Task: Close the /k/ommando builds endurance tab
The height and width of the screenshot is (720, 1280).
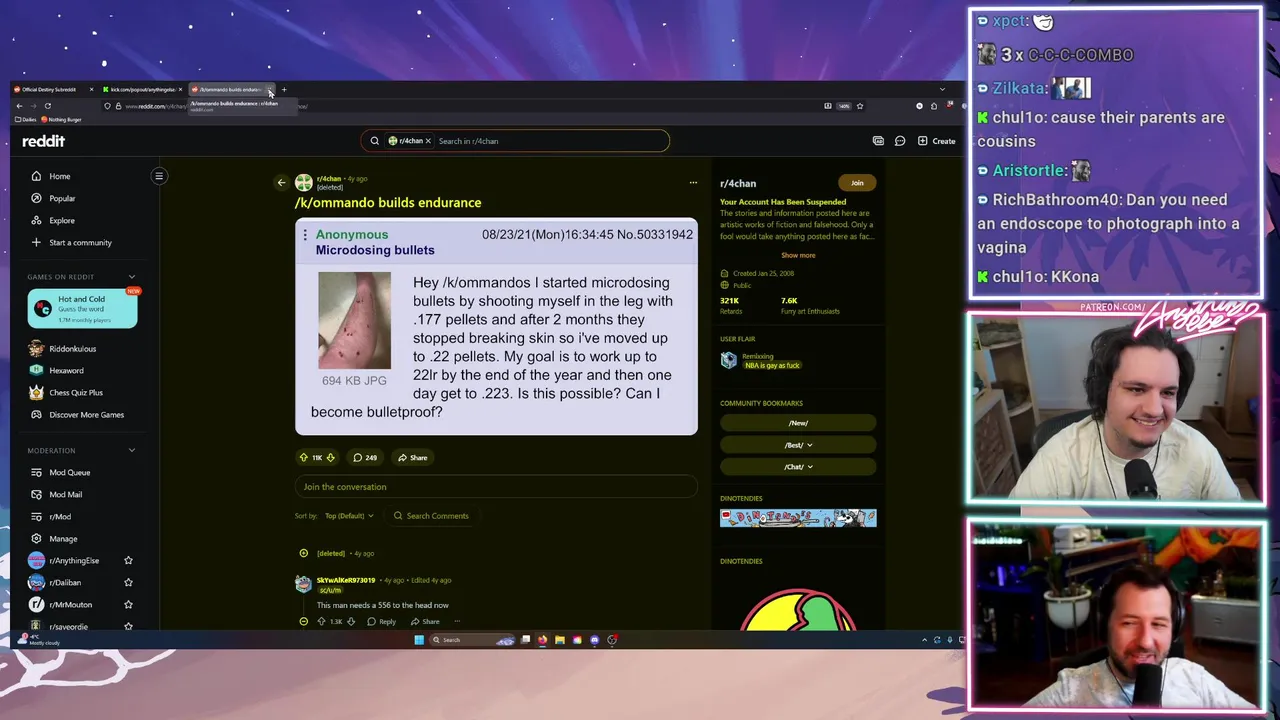Action: click(x=270, y=90)
